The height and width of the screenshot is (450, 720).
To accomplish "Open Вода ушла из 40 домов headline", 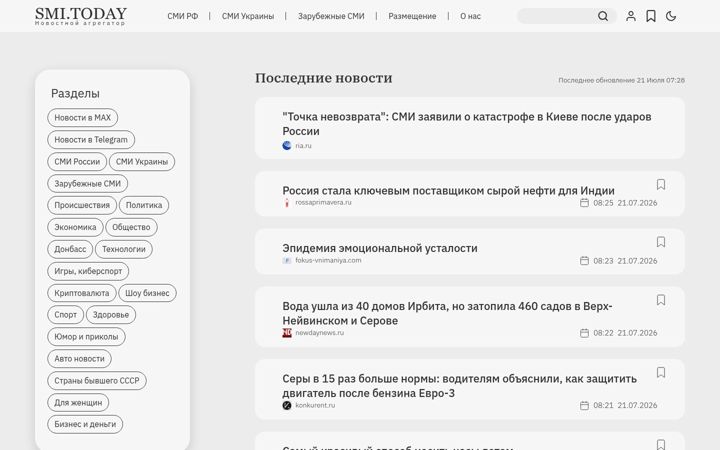I will 447,313.
